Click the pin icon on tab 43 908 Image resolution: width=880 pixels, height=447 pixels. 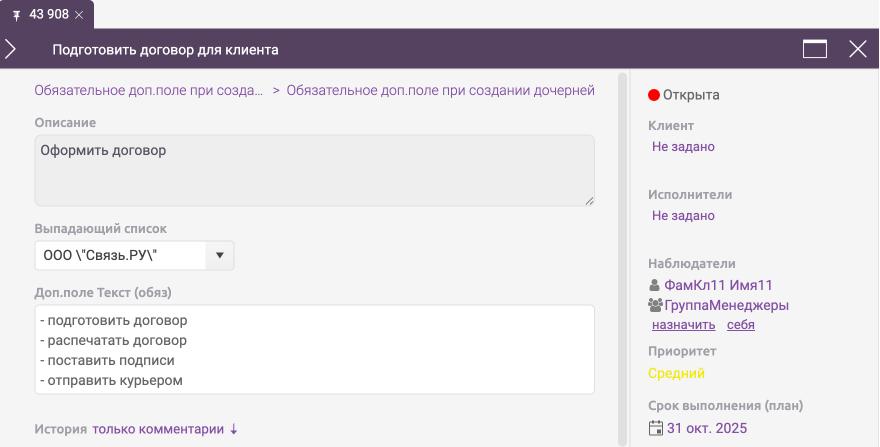click(16, 15)
